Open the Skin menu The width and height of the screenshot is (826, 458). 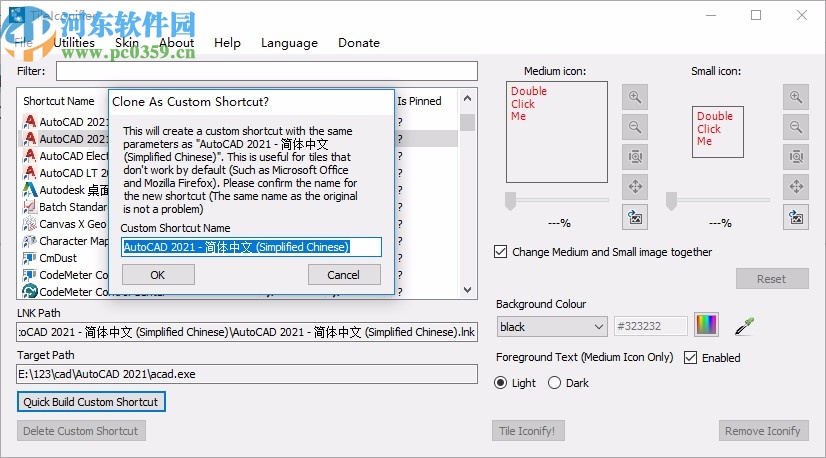[127, 43]
